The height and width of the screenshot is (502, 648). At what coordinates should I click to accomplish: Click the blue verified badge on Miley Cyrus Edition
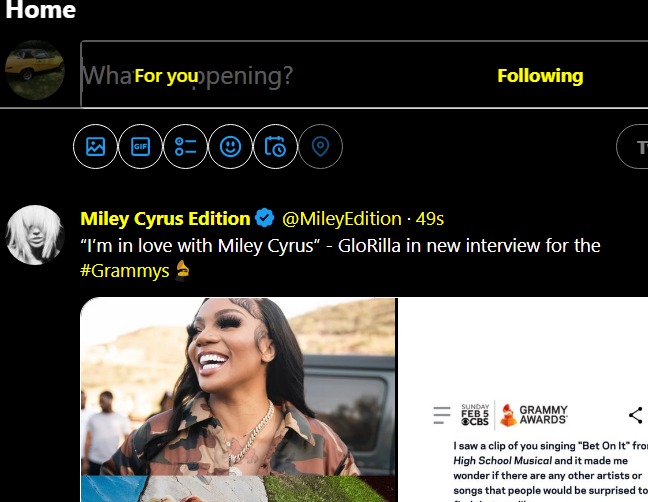pyautogui.click(x=264, y=218)
